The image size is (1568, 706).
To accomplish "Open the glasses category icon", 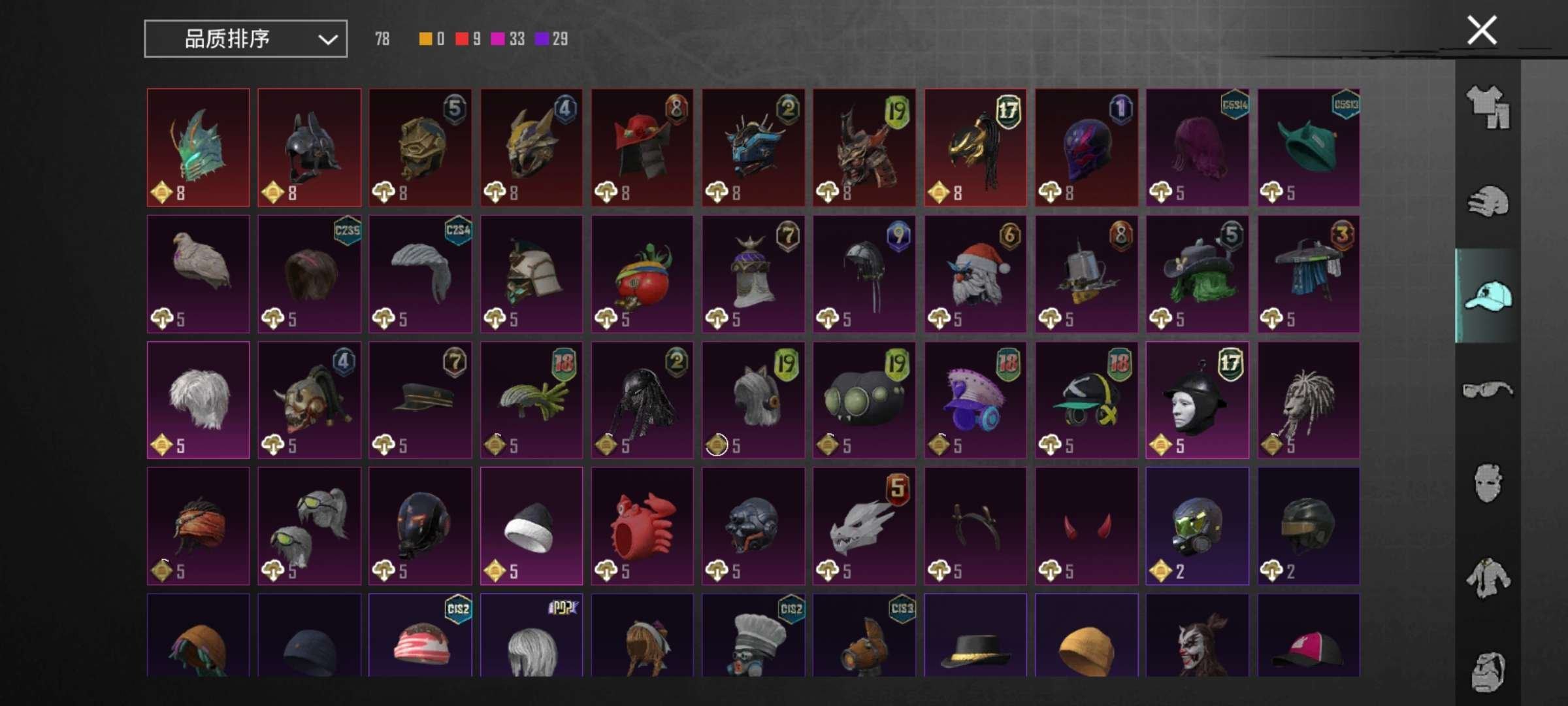I will pyautogui.click(x=1488, y=390).
